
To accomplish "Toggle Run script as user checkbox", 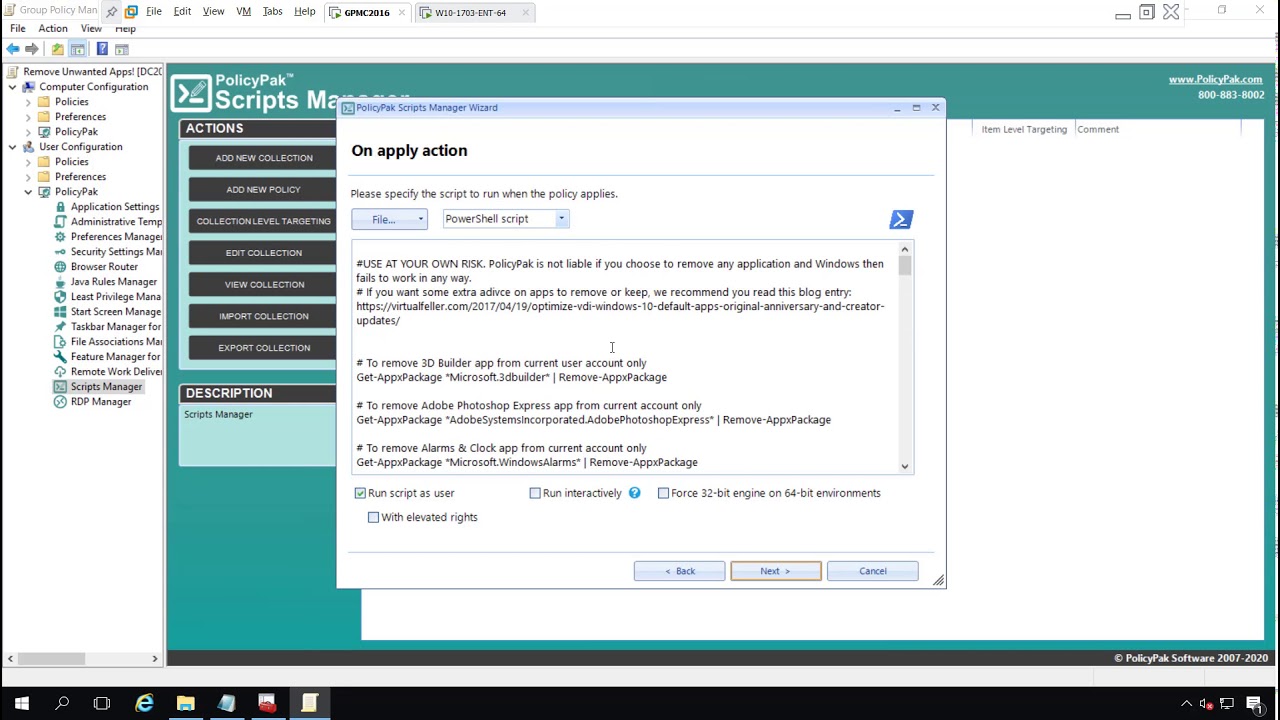I will (360, 493).
